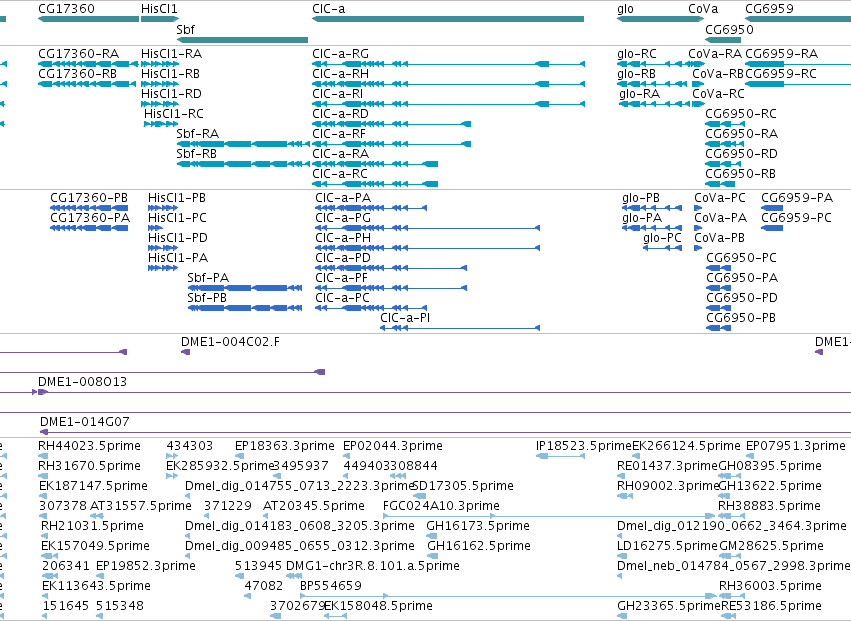Open EST EP02044.3prime
851x621 pixels.
point(392,446)
